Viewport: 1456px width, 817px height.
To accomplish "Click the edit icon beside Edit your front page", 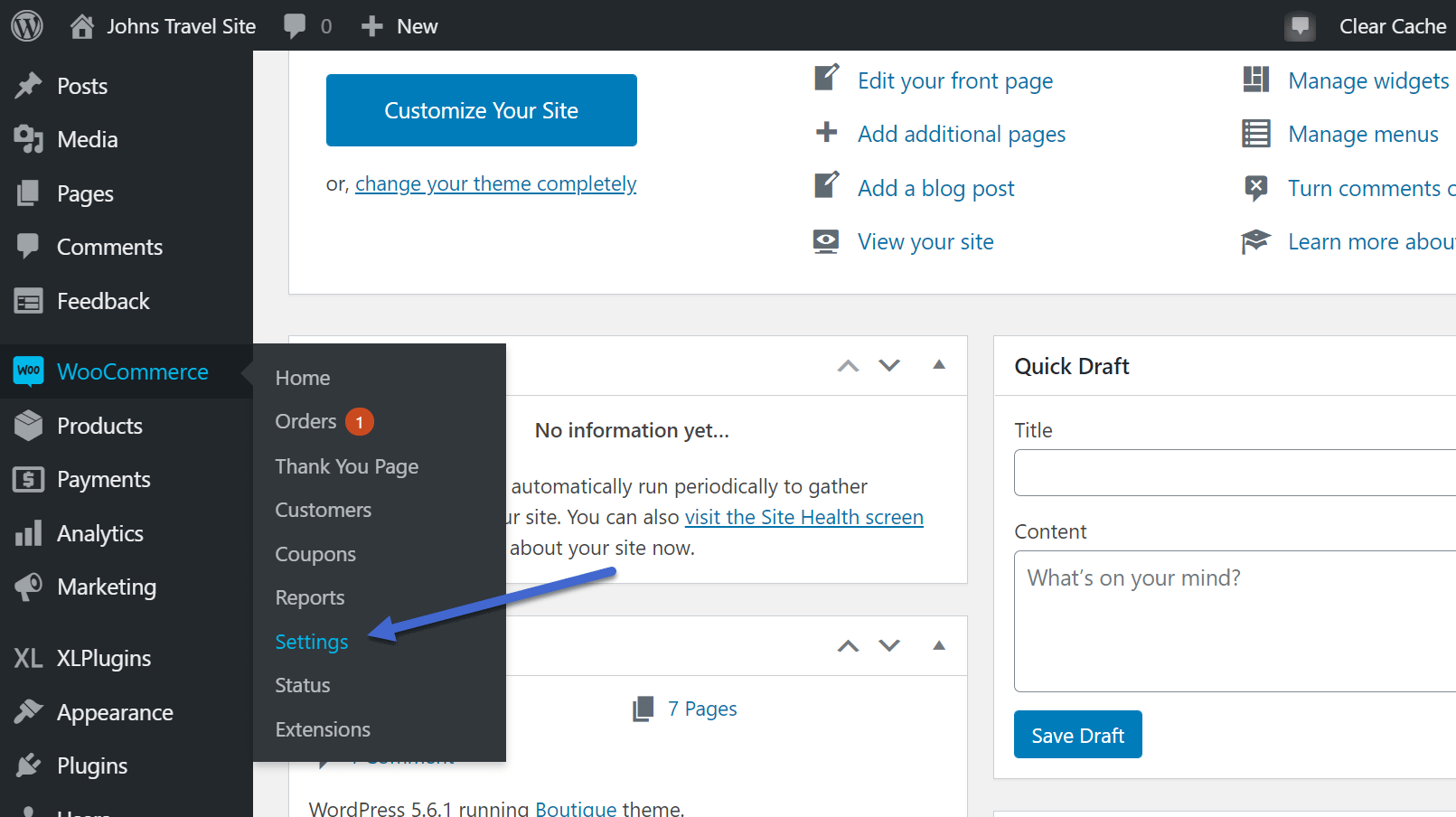I will (826, 79).
